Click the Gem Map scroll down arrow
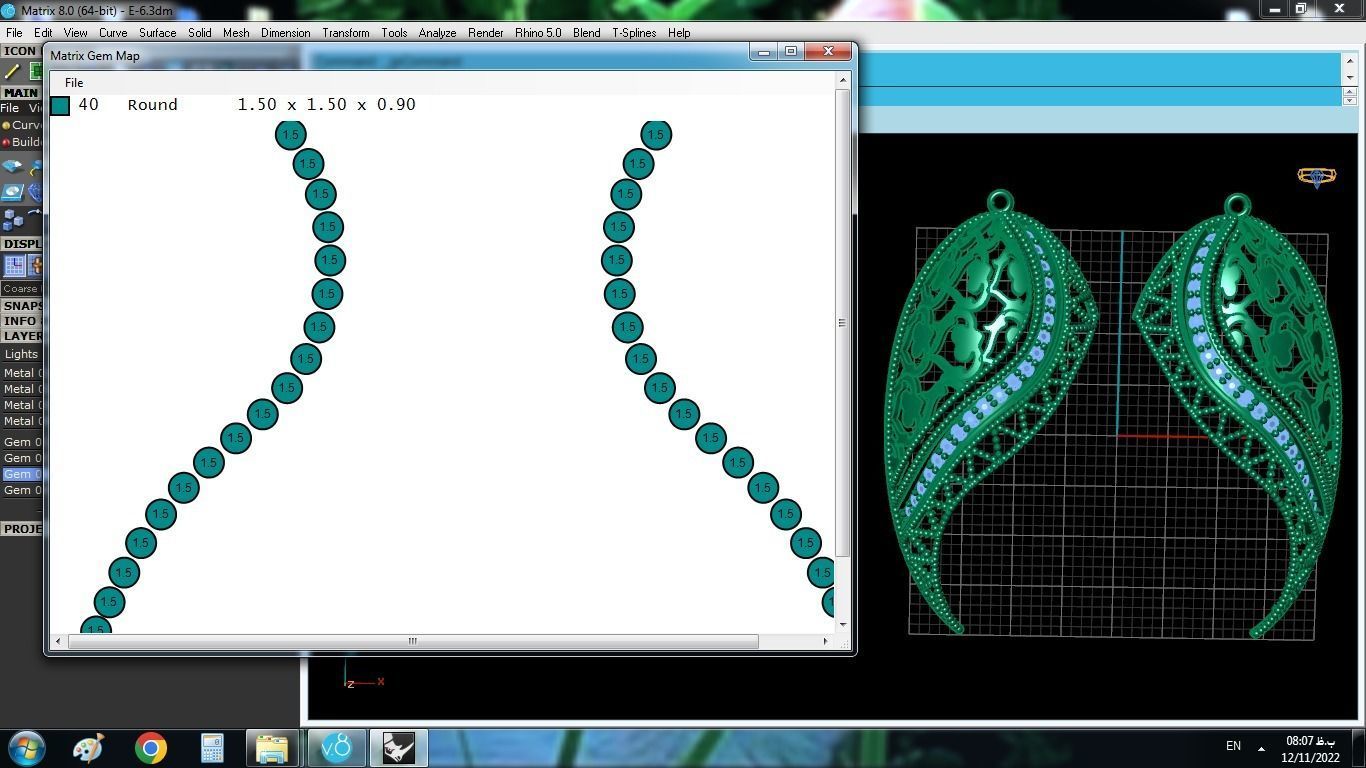 [x=843, y=625]
